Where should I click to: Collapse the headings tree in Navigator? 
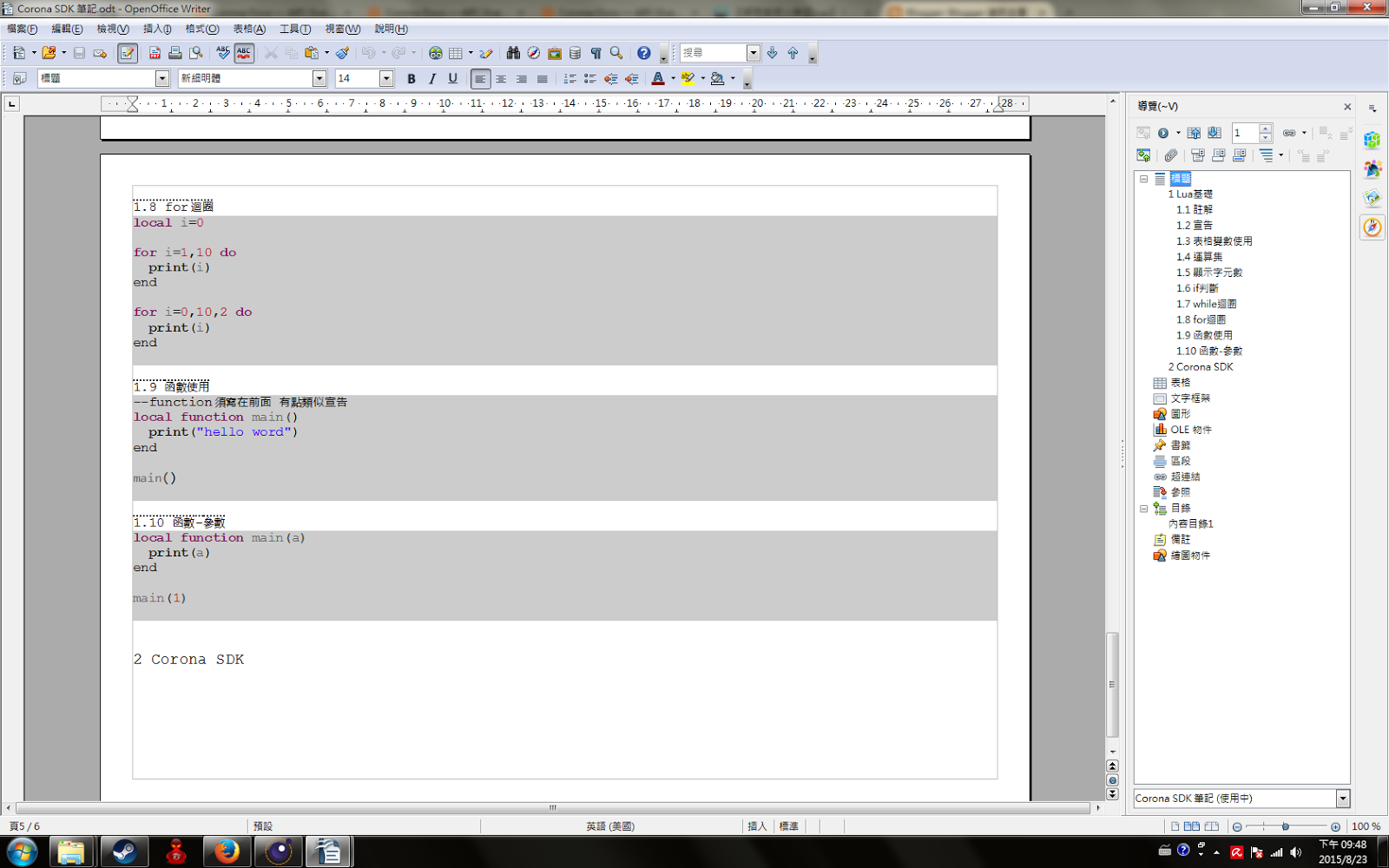tap(1143, 179)
